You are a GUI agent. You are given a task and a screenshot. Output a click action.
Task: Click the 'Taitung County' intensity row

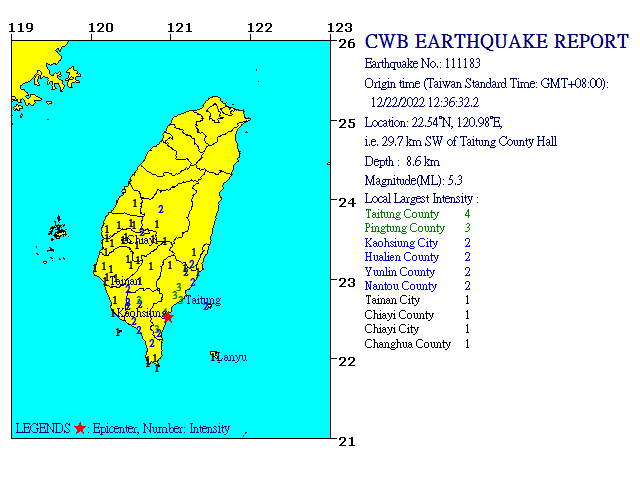(417, 214)
